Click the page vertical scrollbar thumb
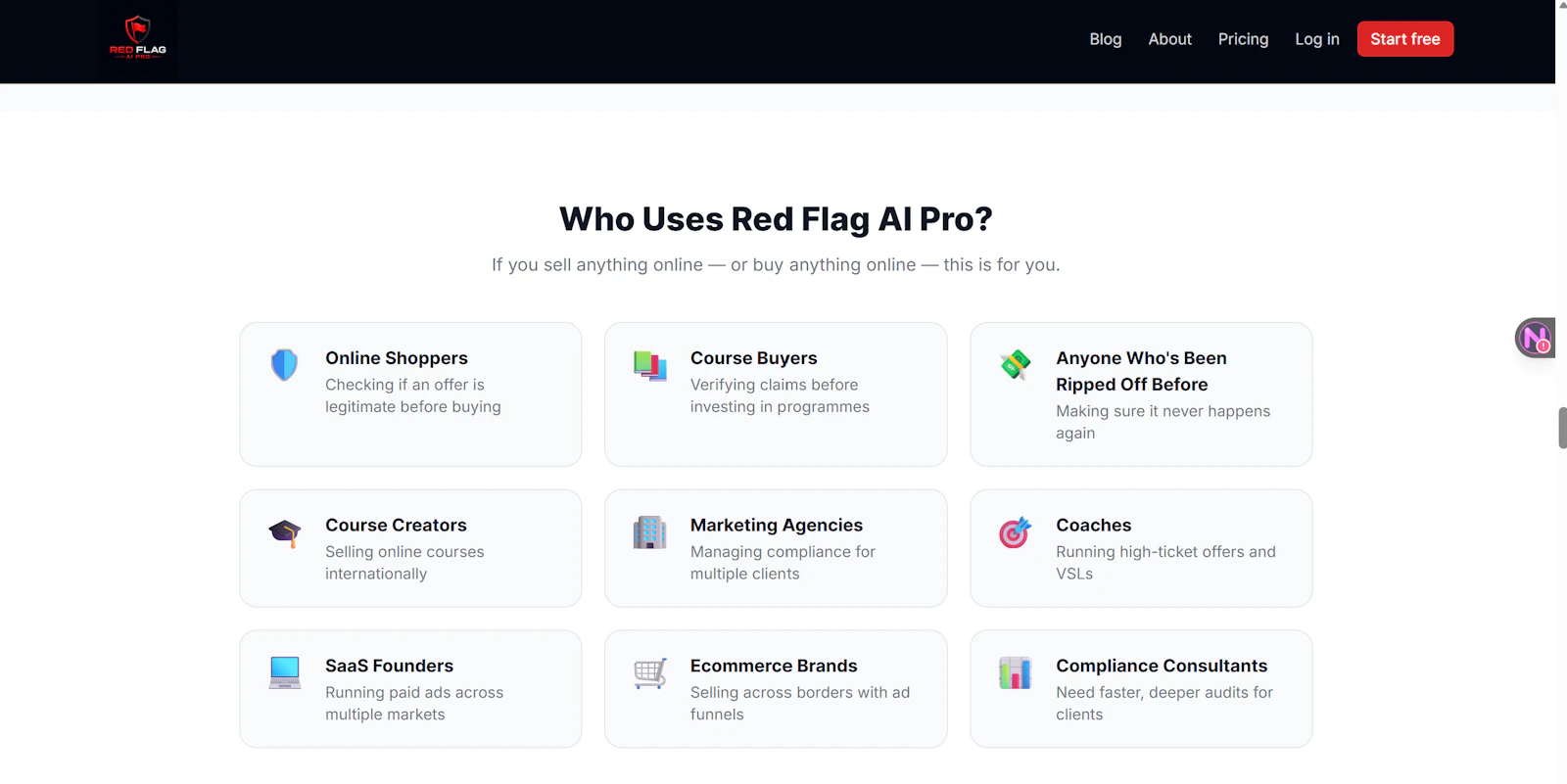Viewport: 1567px width, 784px height. click(x=1562, y=428)
